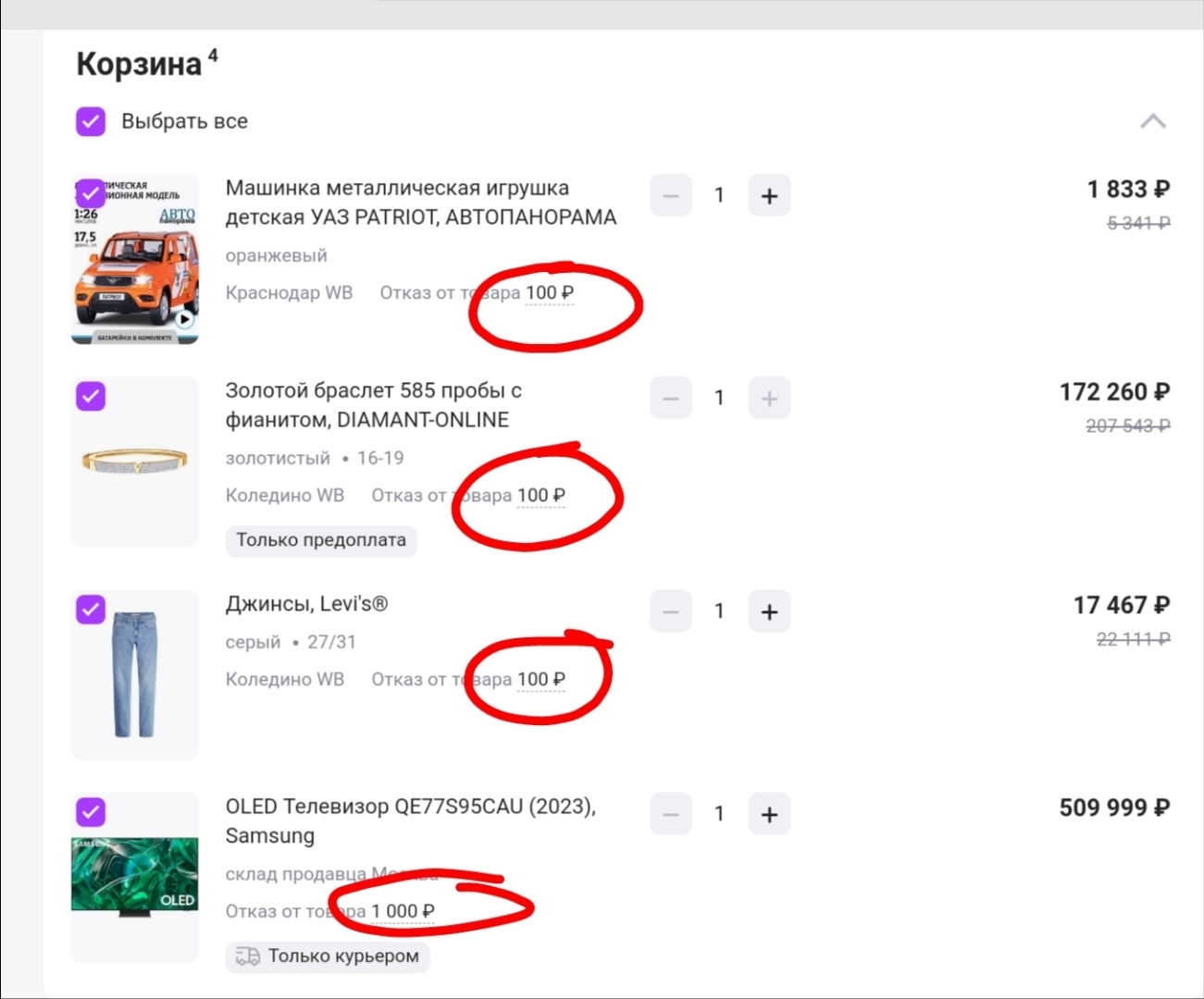Click plus button for Levi's jeans
Image resolution: width=1204 pixels, height=999 pixels.
point(769,611)
